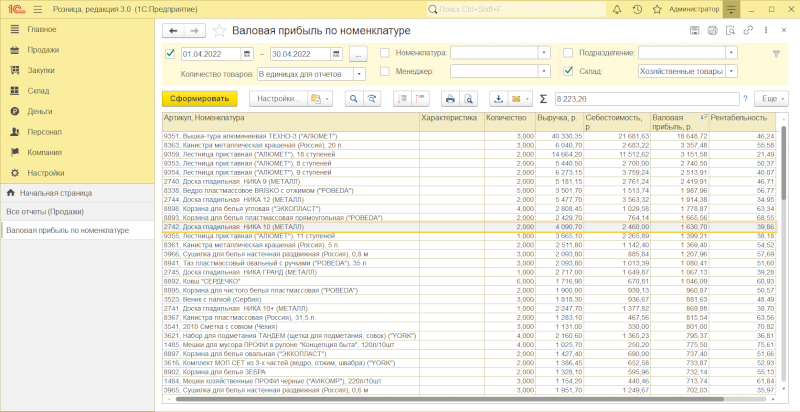The width and height of the screenshot is (800, 412).
Task: Enable the Менеджер filter checkbox
Action: 385,71
